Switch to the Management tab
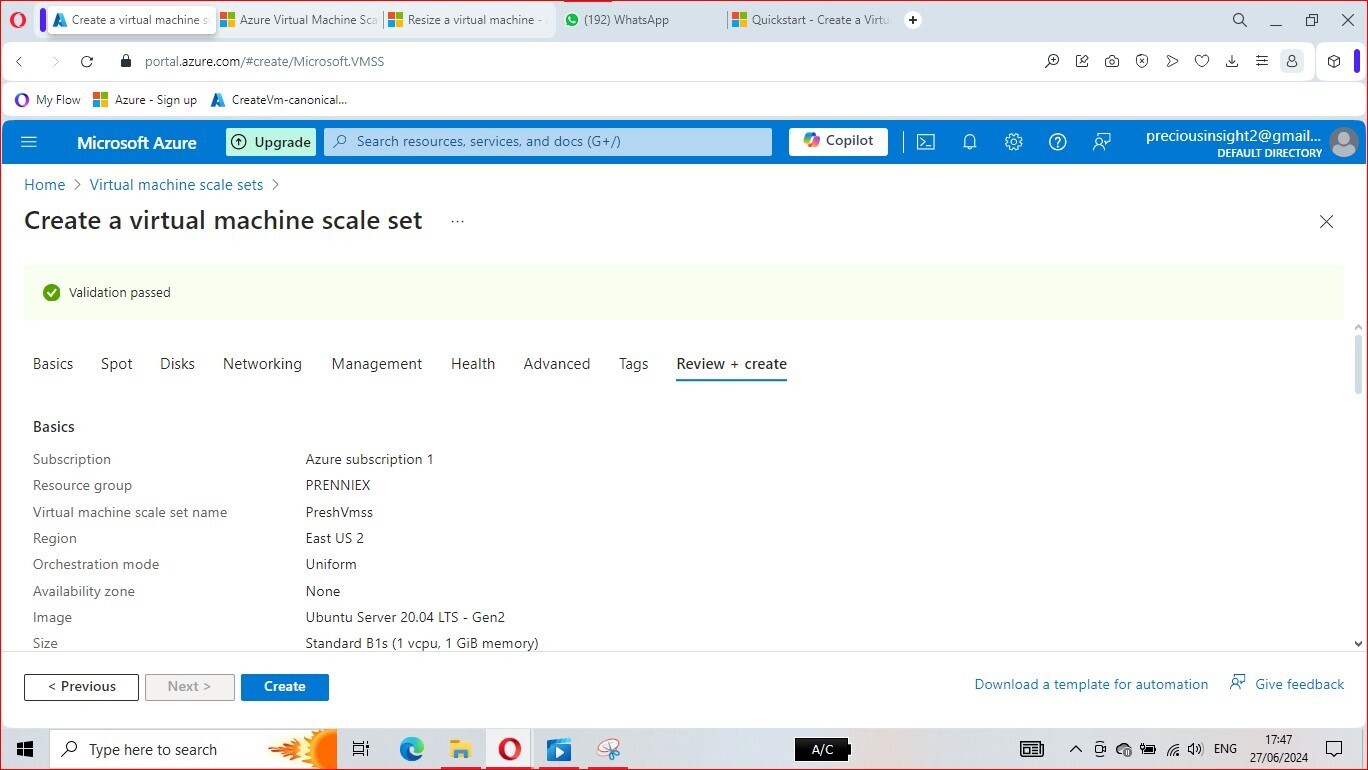 [377, 364]
